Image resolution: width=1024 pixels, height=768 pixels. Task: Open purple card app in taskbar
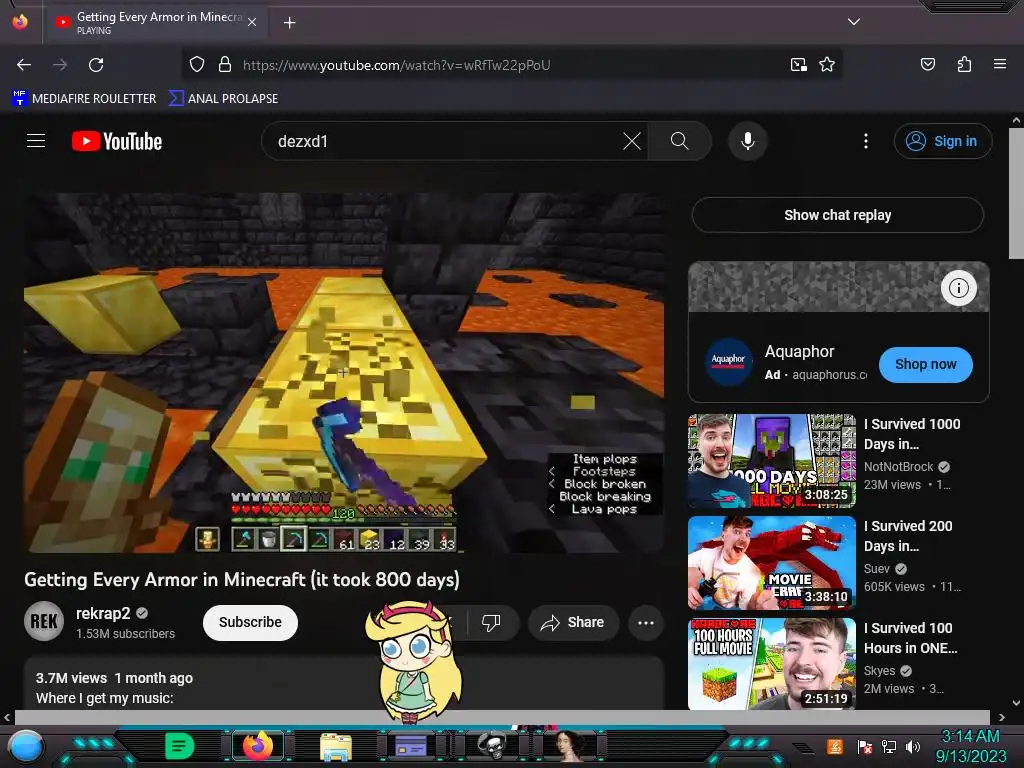click(x=411, y=746)
